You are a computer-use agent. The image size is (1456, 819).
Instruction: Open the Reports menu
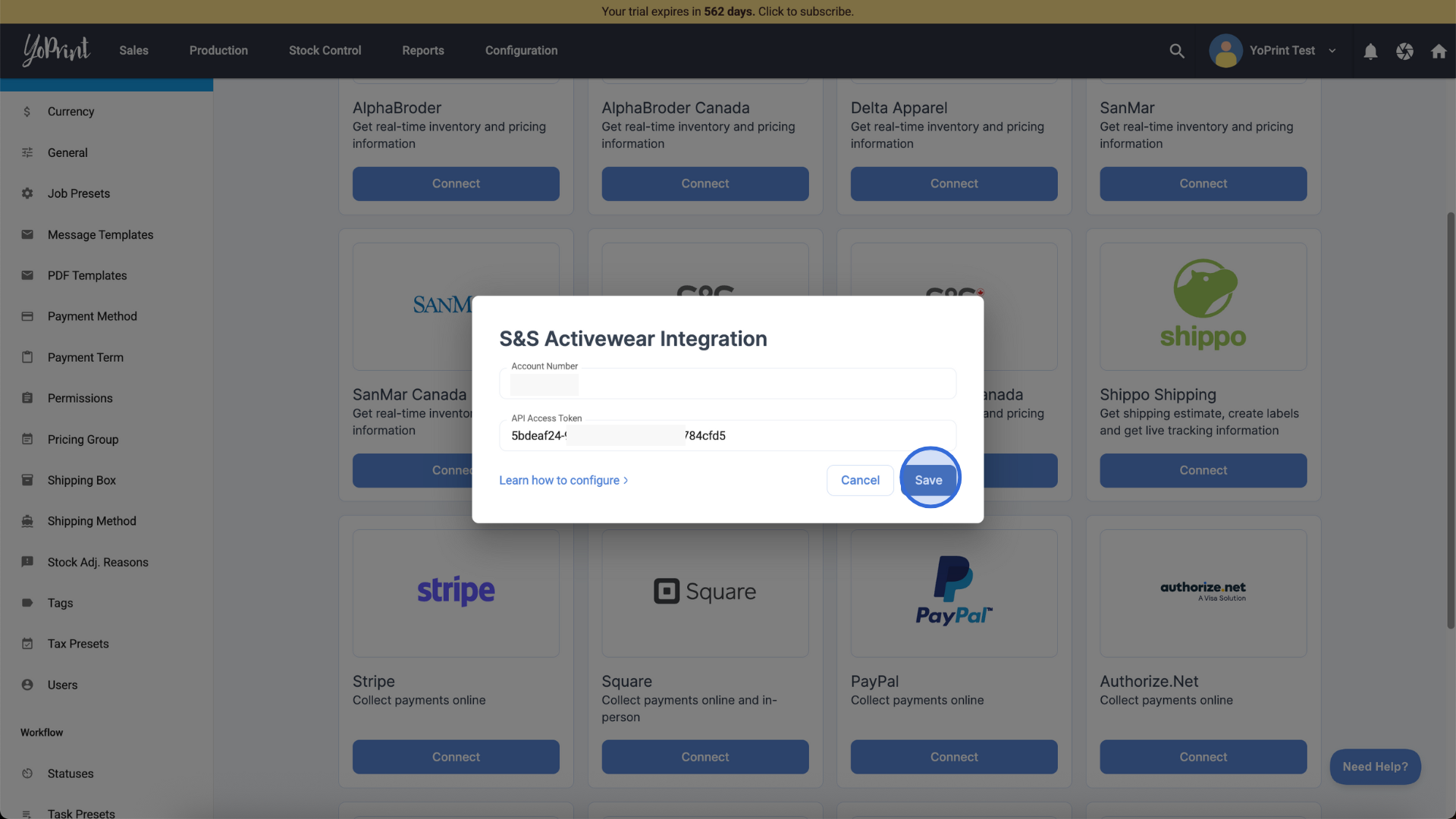click(423, 51)
